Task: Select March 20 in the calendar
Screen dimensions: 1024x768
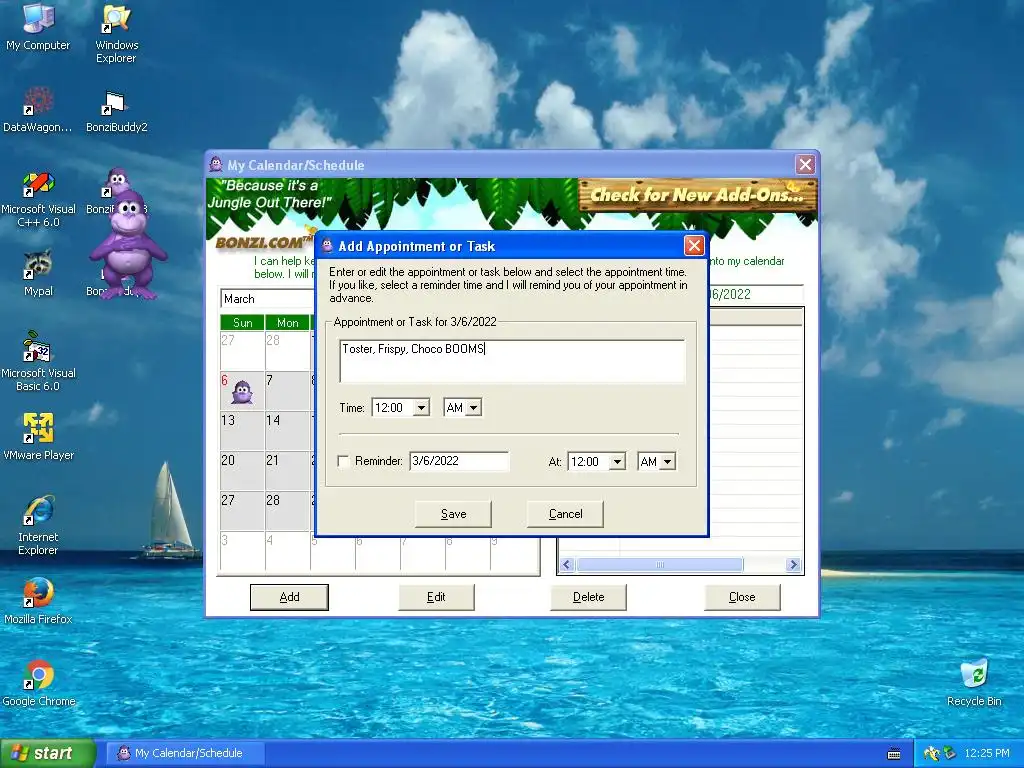Action: (x=242, y=470)
